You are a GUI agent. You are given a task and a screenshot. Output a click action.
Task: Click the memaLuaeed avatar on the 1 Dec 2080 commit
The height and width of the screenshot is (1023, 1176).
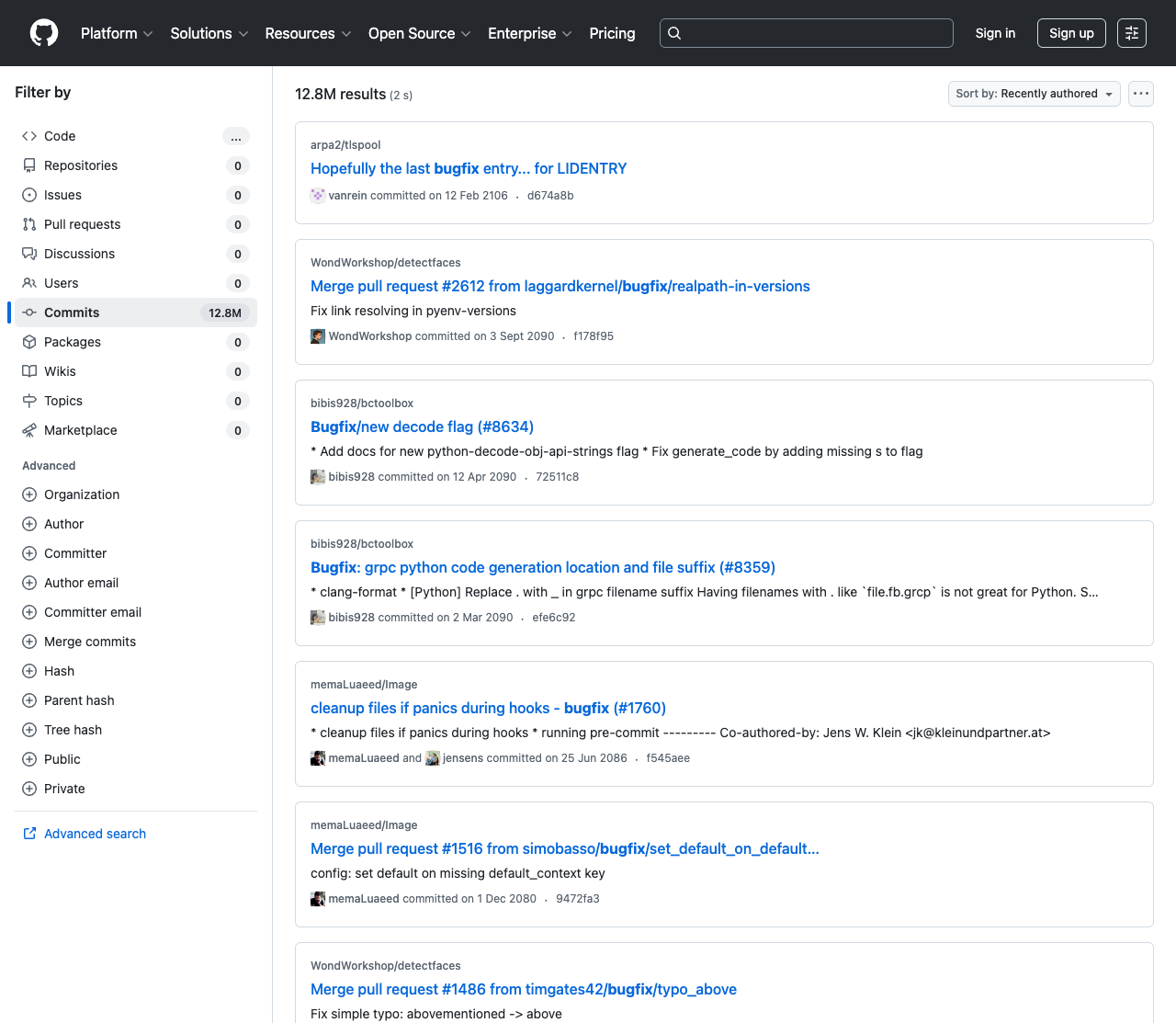[318, 899]
